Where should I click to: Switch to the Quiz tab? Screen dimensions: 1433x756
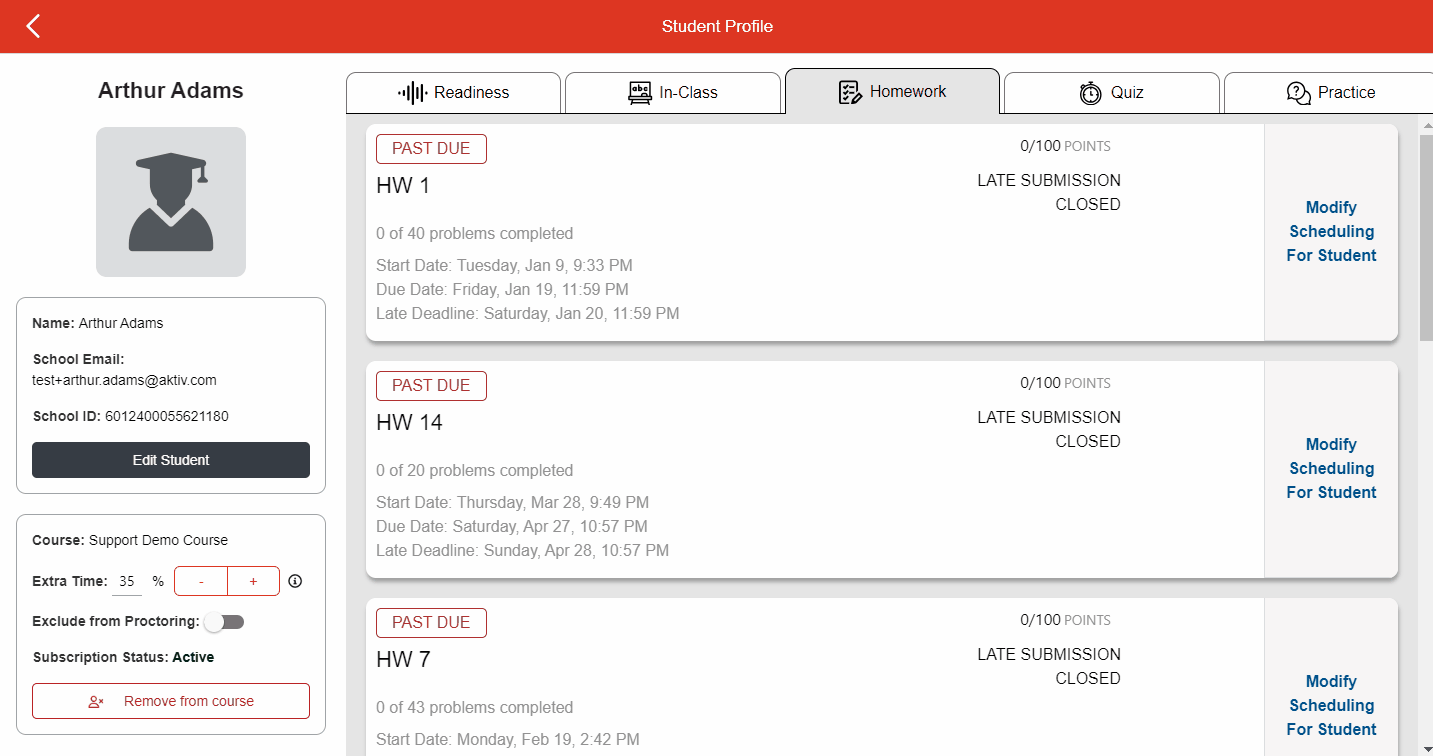pyautogui.click(x=1111, y=91)
